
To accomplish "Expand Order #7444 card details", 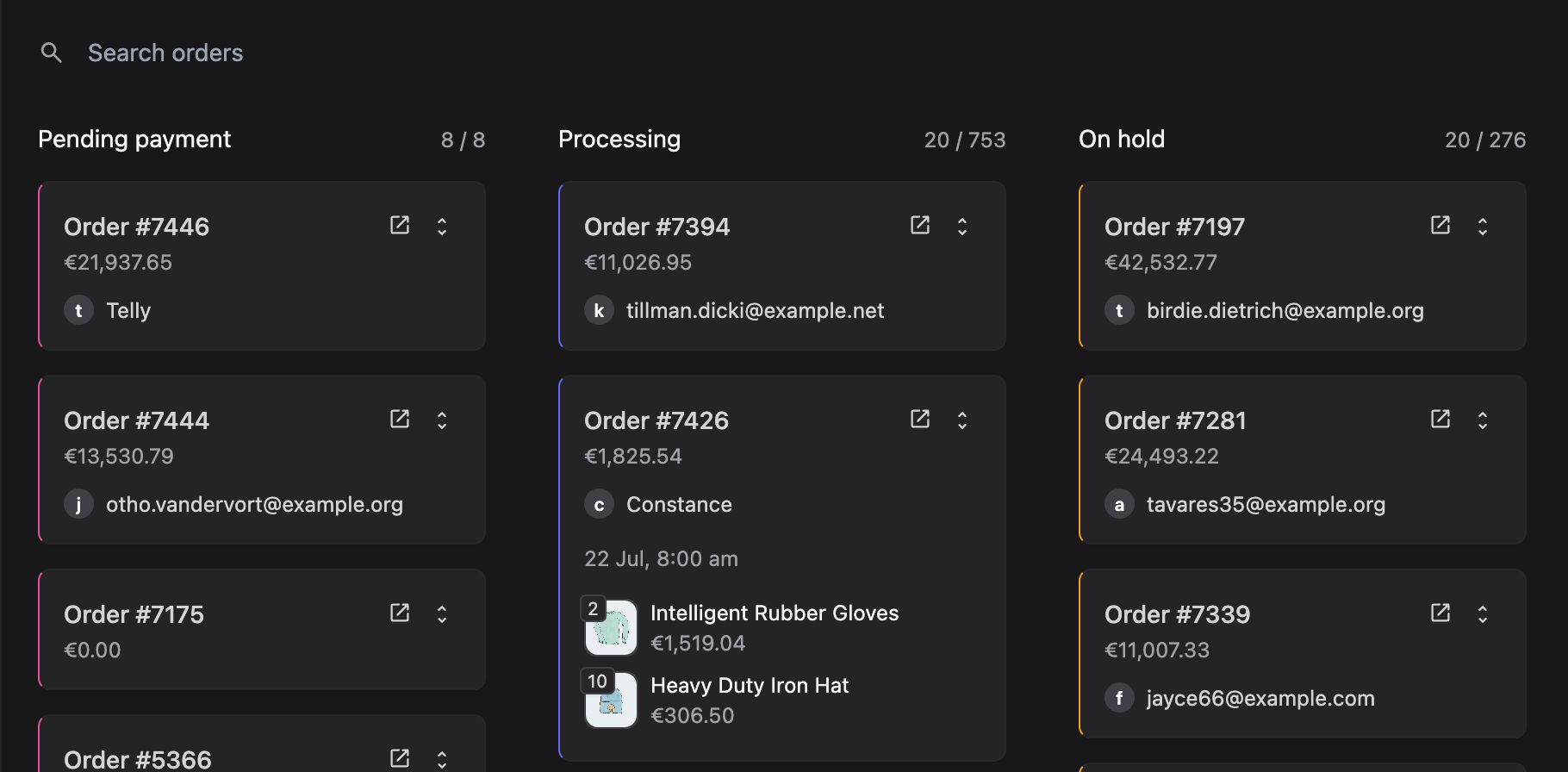I will pyautogui.click(x=442, y=420).
